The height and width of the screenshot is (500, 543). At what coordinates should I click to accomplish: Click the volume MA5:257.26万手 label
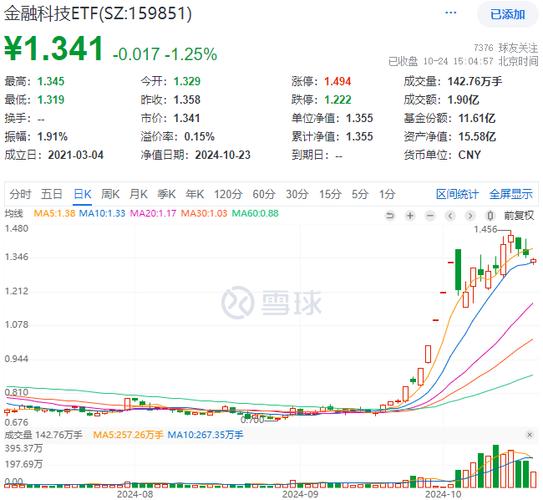(x=128, y=435)
